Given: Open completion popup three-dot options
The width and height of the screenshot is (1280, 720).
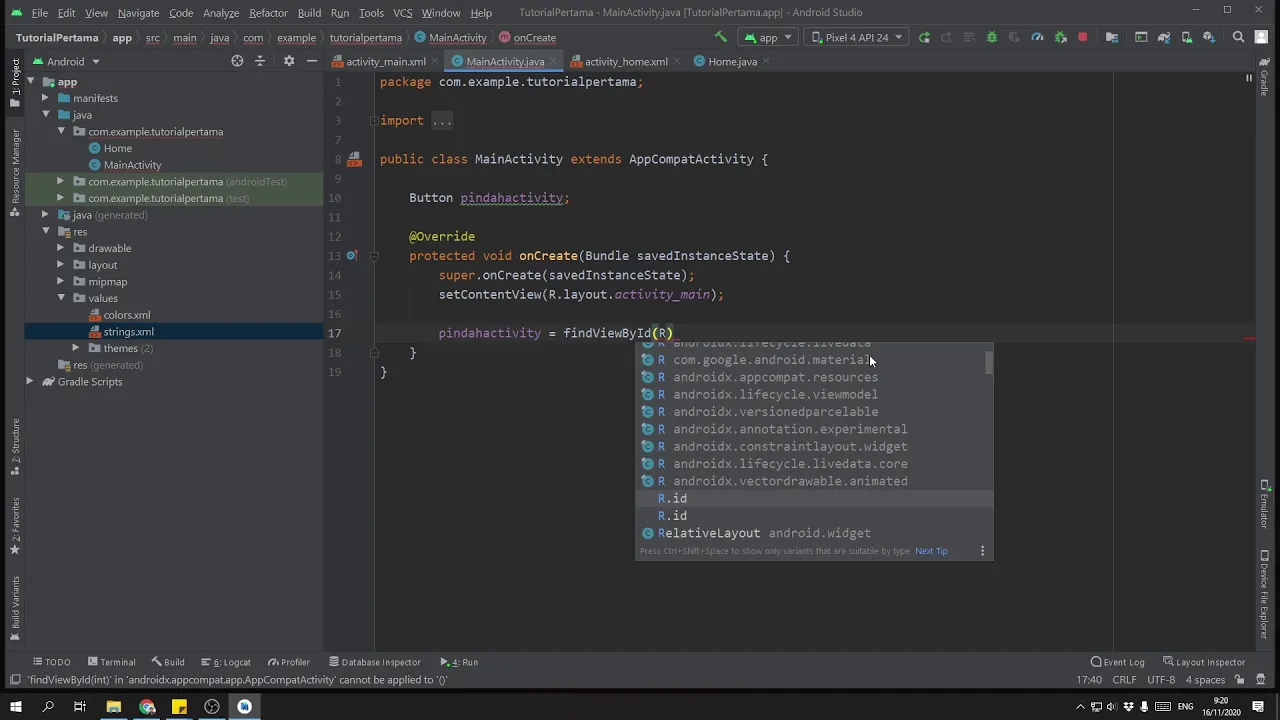Looking at the screenshot, I should [x=982, y=551].
